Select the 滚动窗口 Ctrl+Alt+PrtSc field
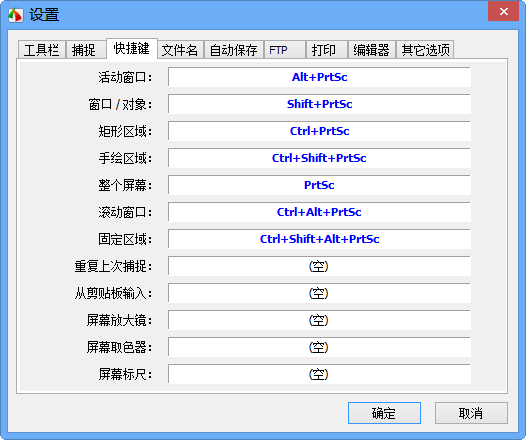Image resolution: width=526 pixels, height=440 pixels. tap(319, 212)
